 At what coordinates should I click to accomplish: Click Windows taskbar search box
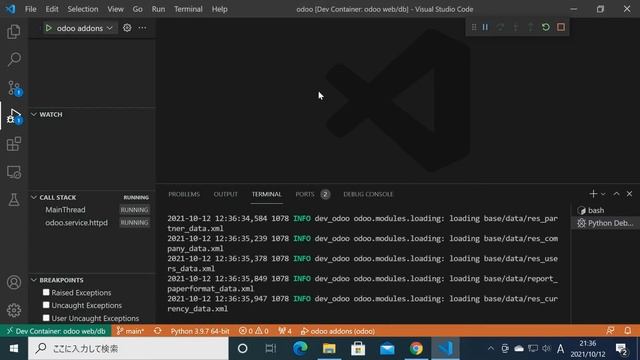[128, 349]
